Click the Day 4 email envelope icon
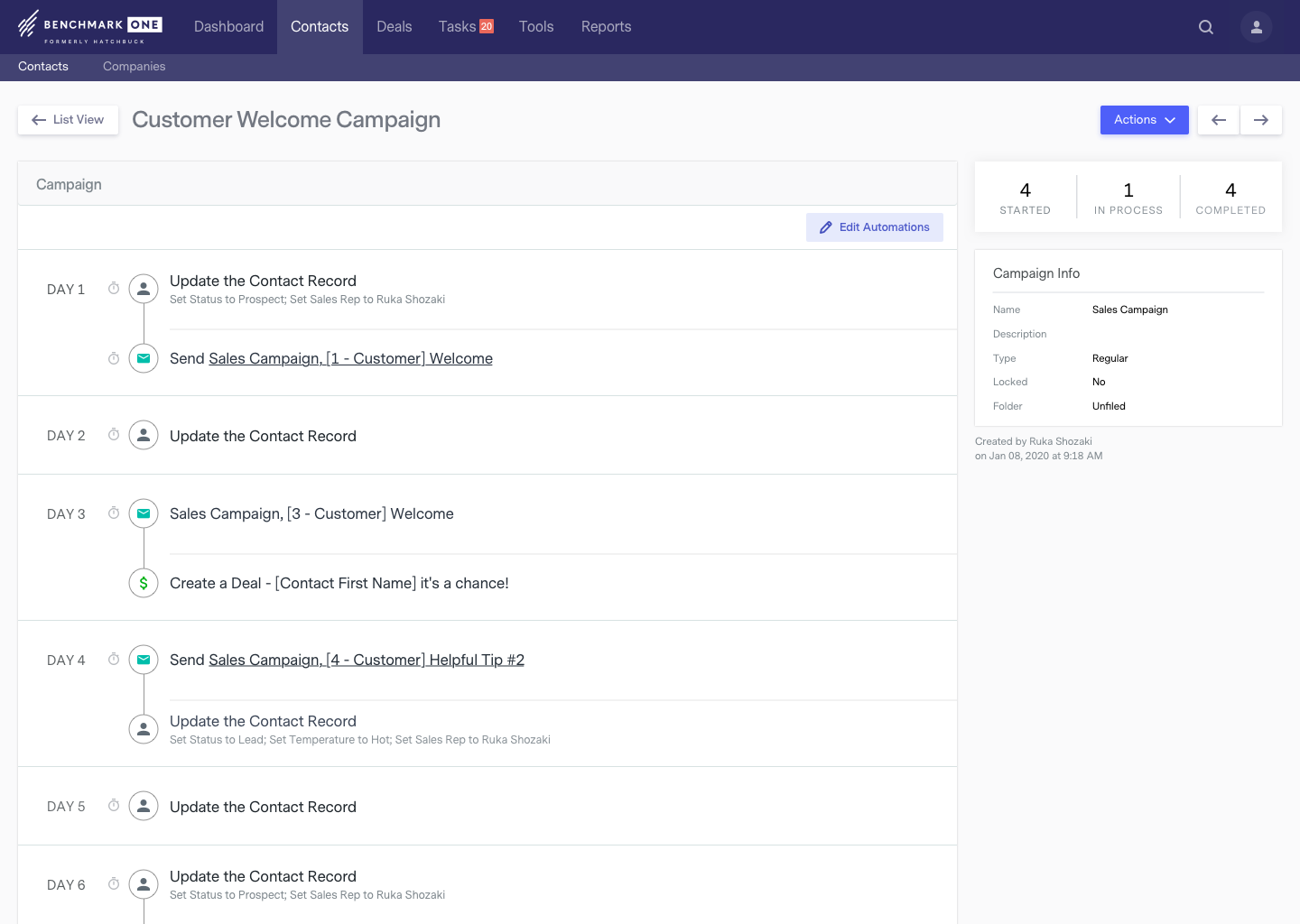 point(144,660)
